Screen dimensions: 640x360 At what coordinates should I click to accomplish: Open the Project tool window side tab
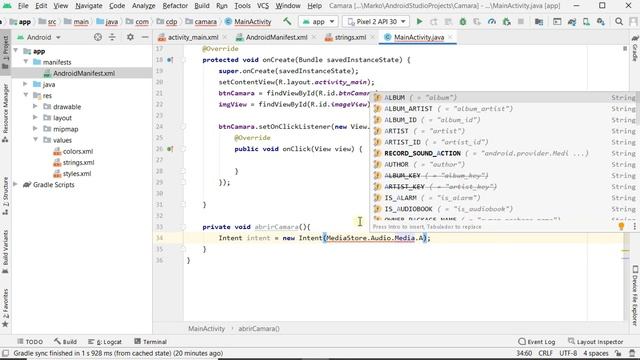click(x=5, y=52)
